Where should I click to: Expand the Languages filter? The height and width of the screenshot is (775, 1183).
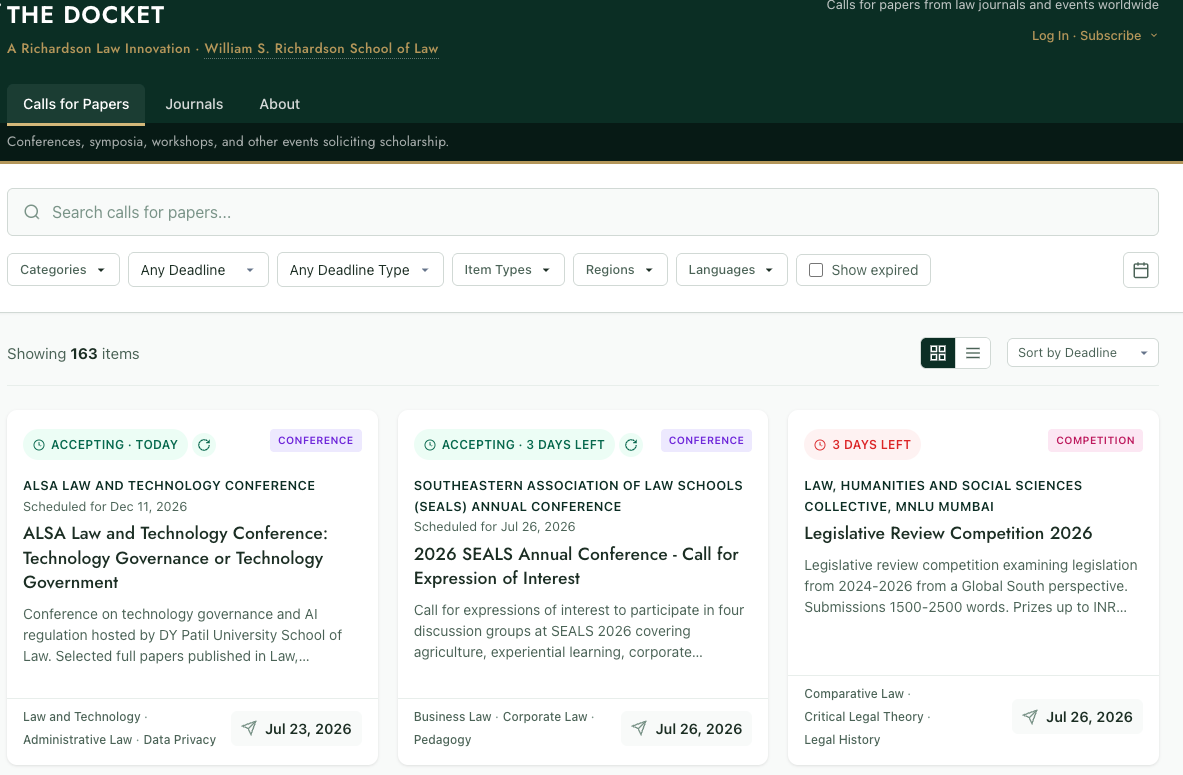pyautogui.click(x=732, y=269)
